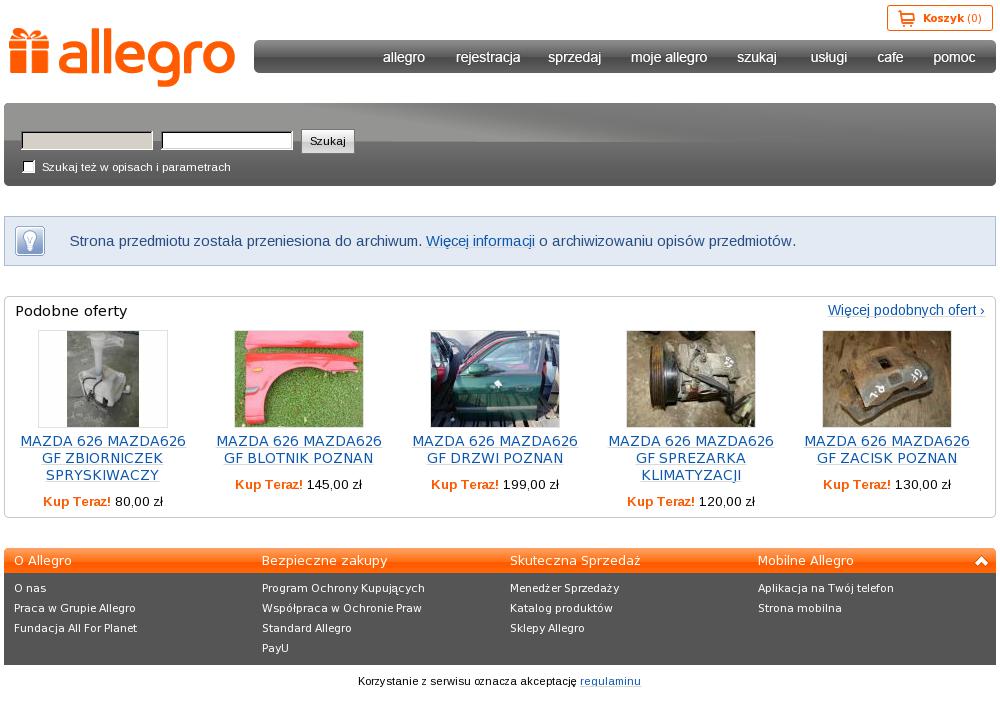The image size is (1000, 701).
Task: Open O nas footer link
Action: pyautogui.click(x=30, y=588)
